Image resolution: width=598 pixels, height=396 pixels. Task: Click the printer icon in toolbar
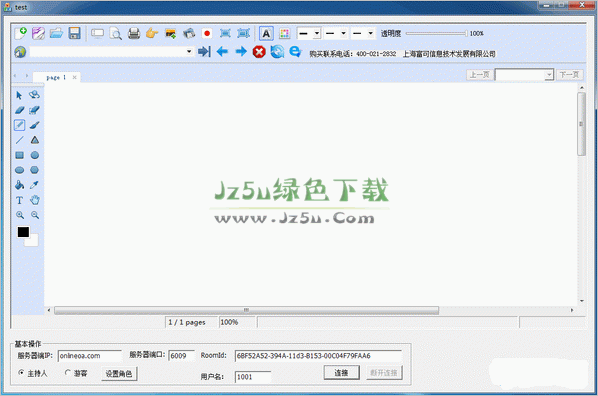tap(134, 34)
